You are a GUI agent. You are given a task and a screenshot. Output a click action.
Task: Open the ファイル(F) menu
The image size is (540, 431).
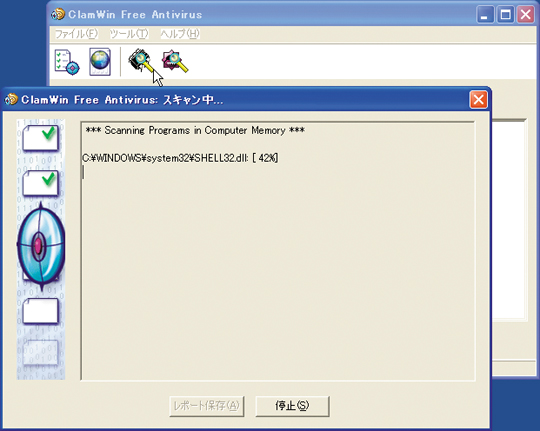(76, 34)
